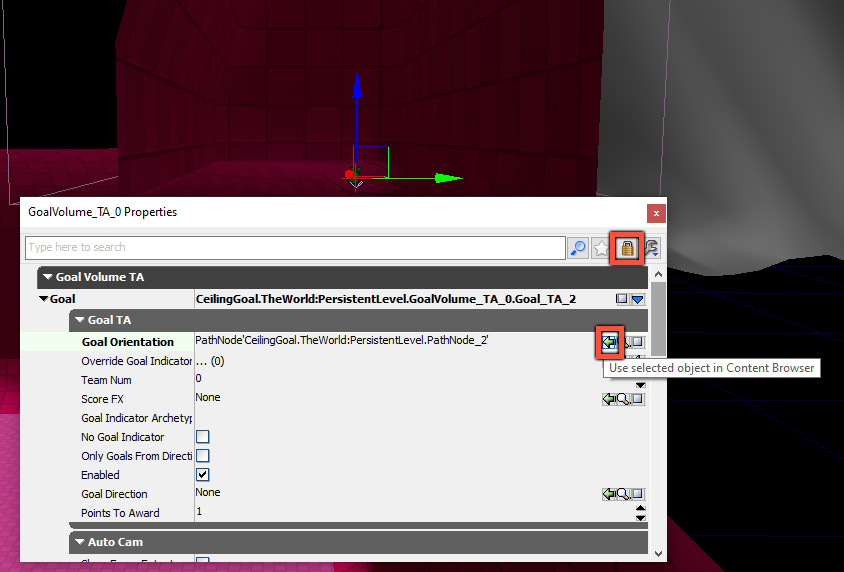Toggle the favorites star icon
This screenshot has width=844, height=572.
click(x=602, y=248)
